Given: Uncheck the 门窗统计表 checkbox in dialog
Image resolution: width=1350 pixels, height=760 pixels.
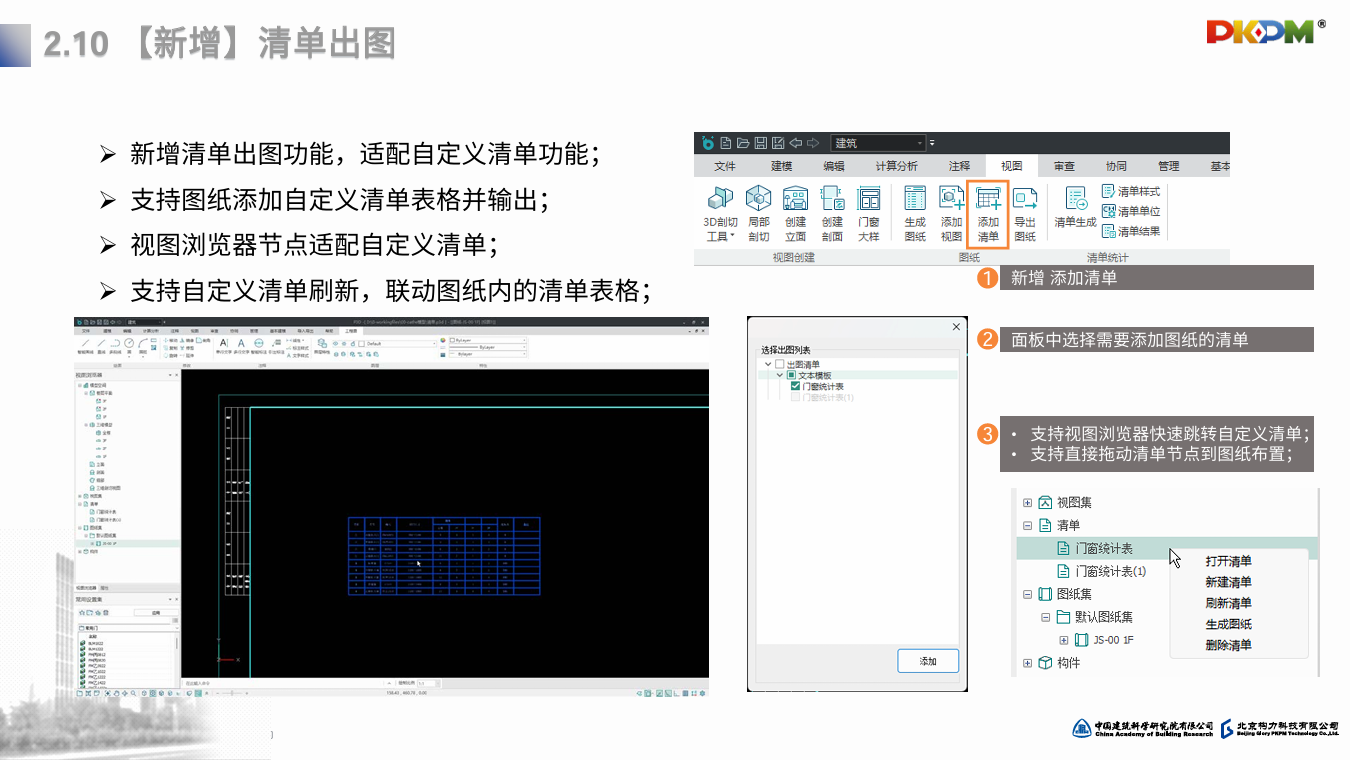Looking at the screenshot, I should (795, 386).
